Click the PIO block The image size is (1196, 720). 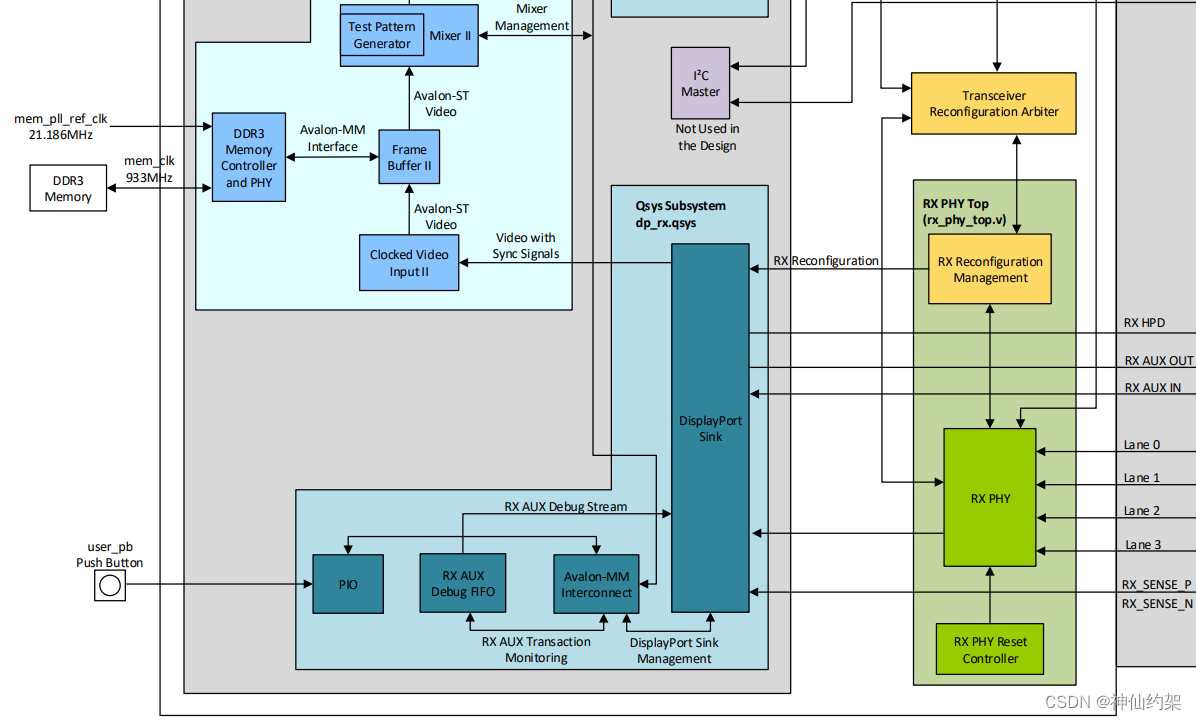347,583
